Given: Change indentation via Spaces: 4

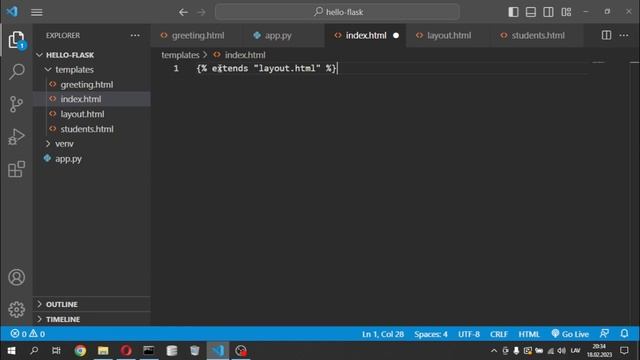Looking at the screenshot, I should point(431,334).
